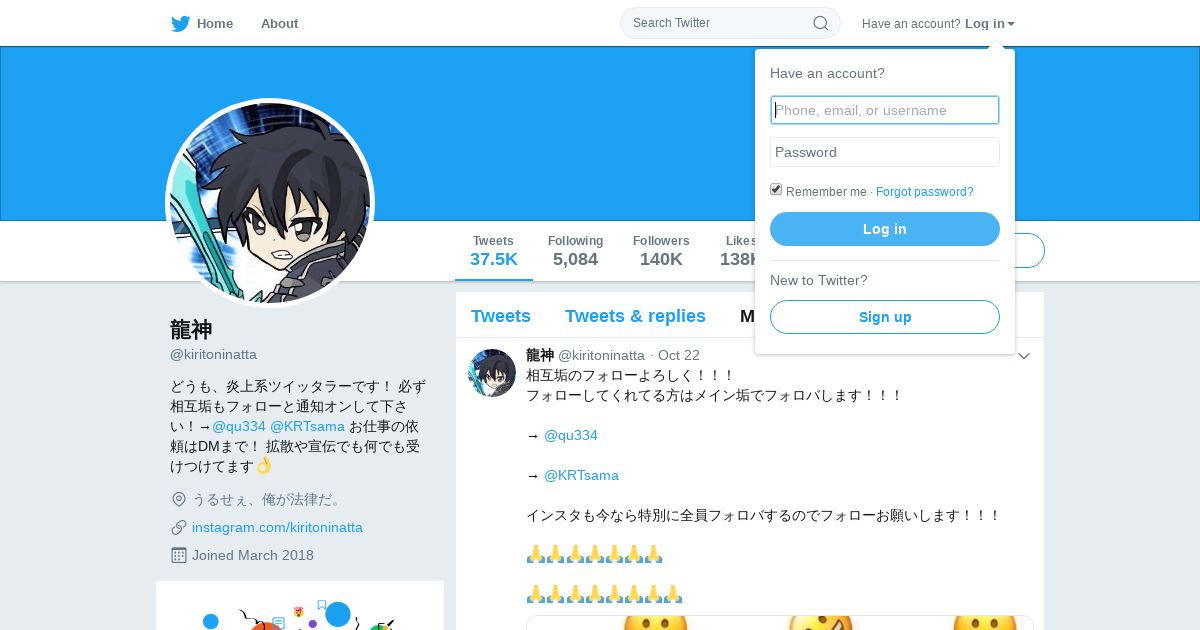
Task: Click the calendar icon by Joined March 2018
Action: tap(179, 555)
